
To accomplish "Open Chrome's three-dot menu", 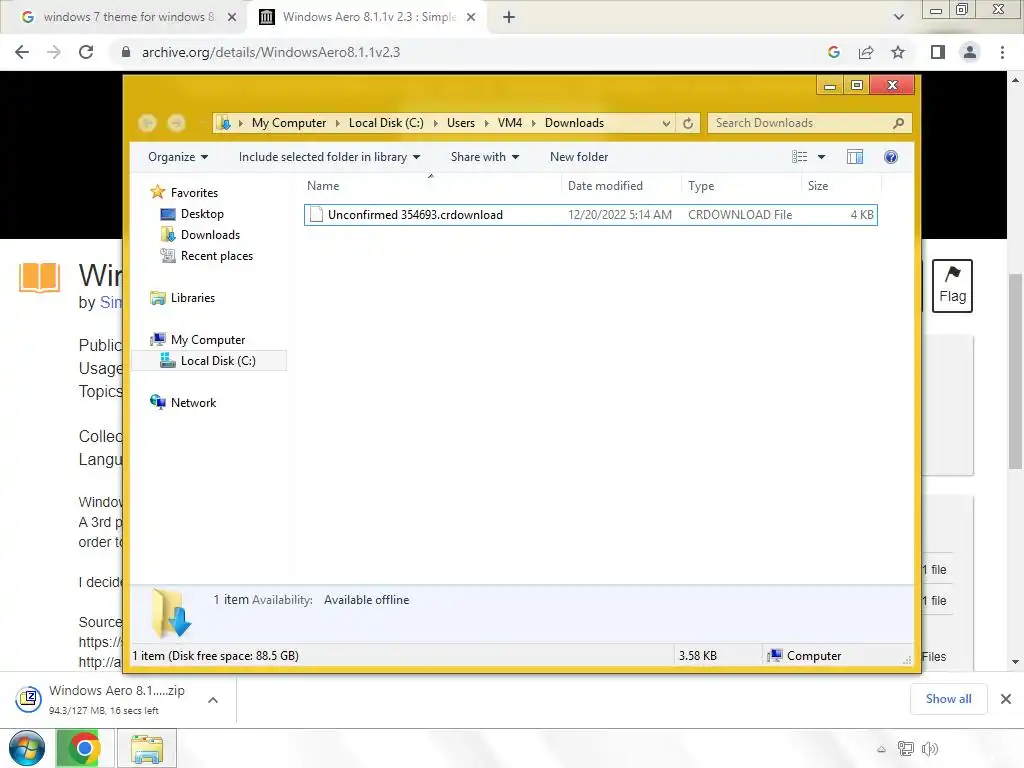I will point(1002,52).
